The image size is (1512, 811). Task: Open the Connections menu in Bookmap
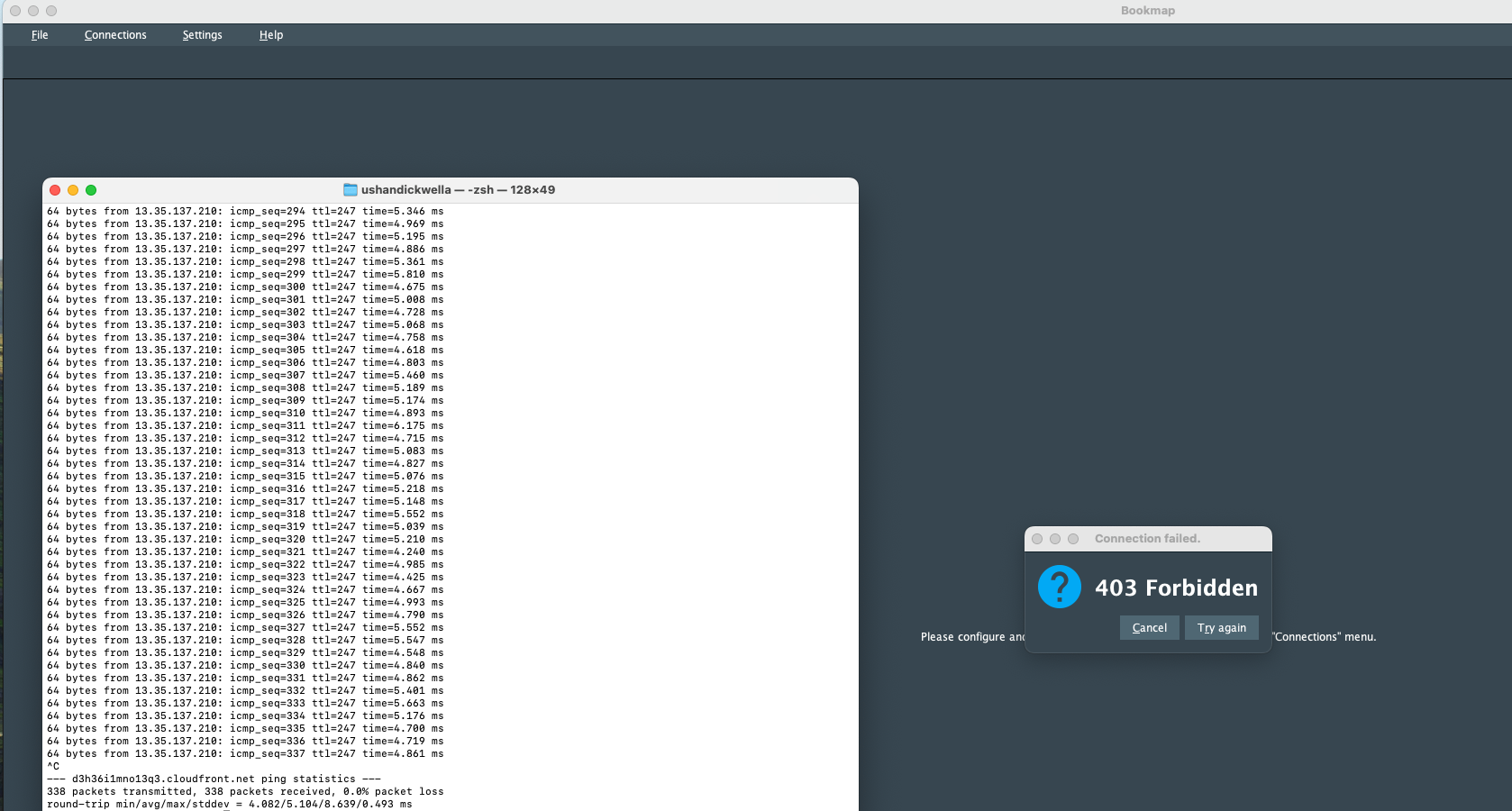[x=115, y=34]
